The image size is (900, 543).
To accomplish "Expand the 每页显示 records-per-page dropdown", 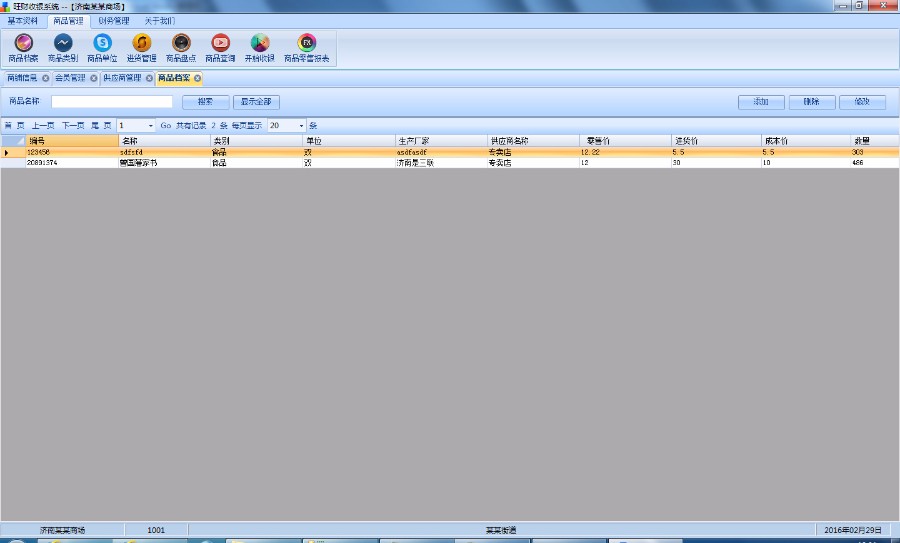I will coord(301,126).
